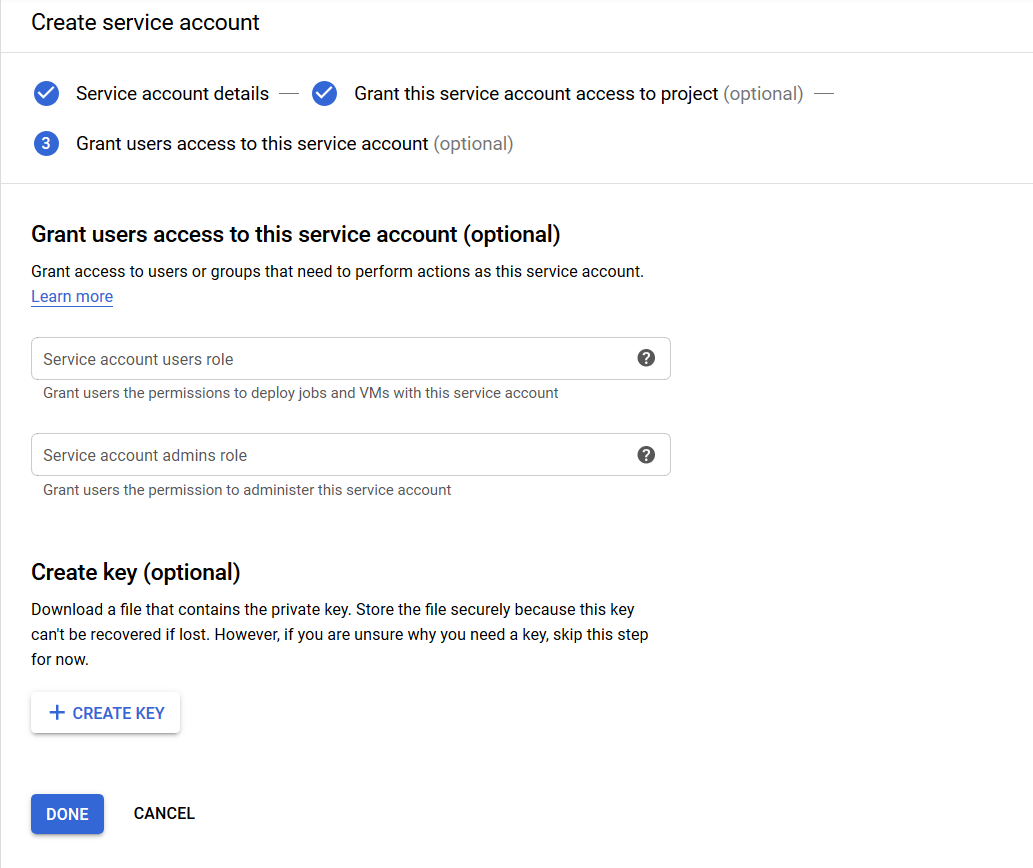Focus the Service account users role field
Image resolution: width=1033 pixels, height=868 pixels.
330,359
